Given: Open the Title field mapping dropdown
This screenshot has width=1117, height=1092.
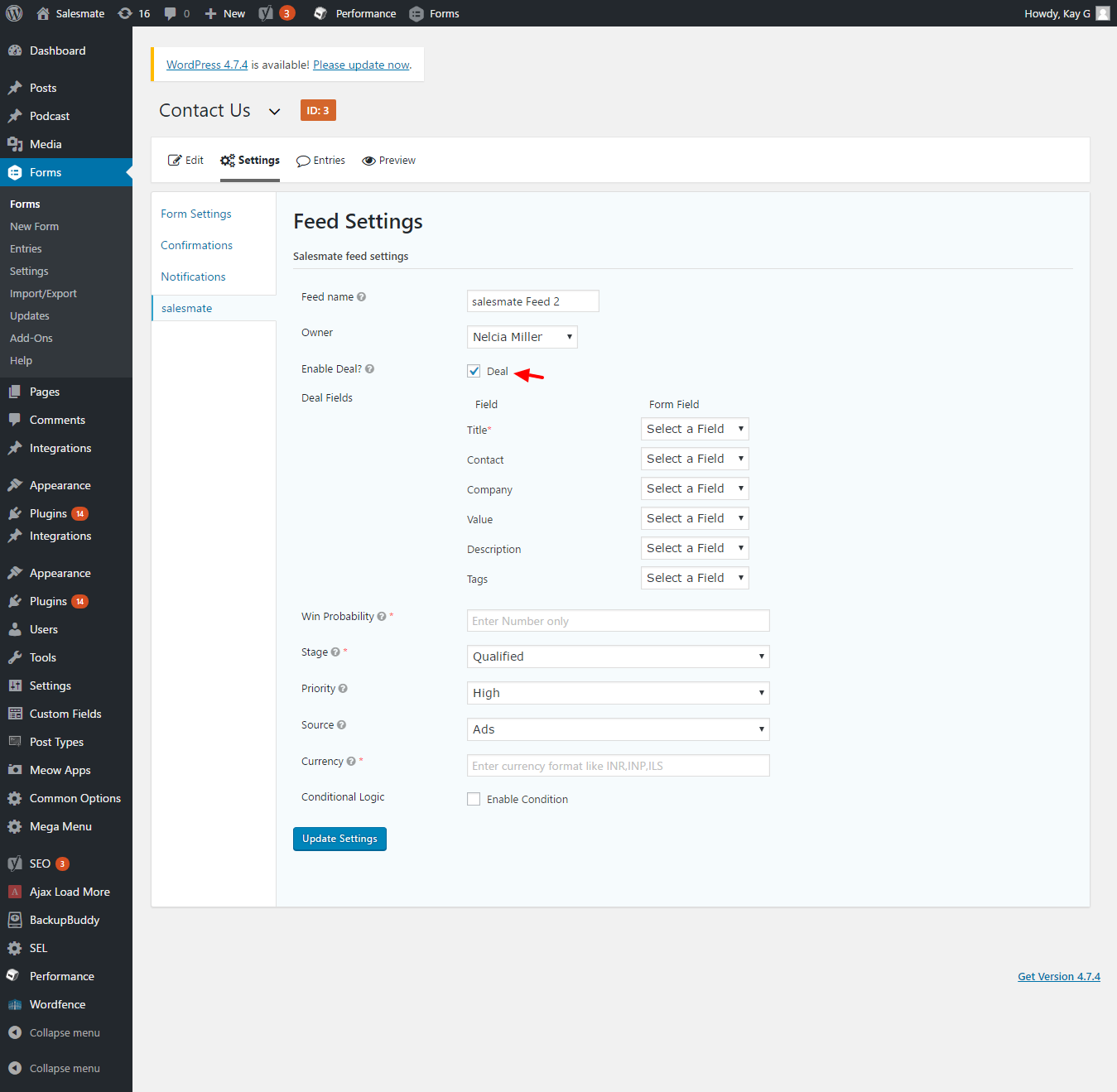Looking at the screenshot, I should coord(695,429).
